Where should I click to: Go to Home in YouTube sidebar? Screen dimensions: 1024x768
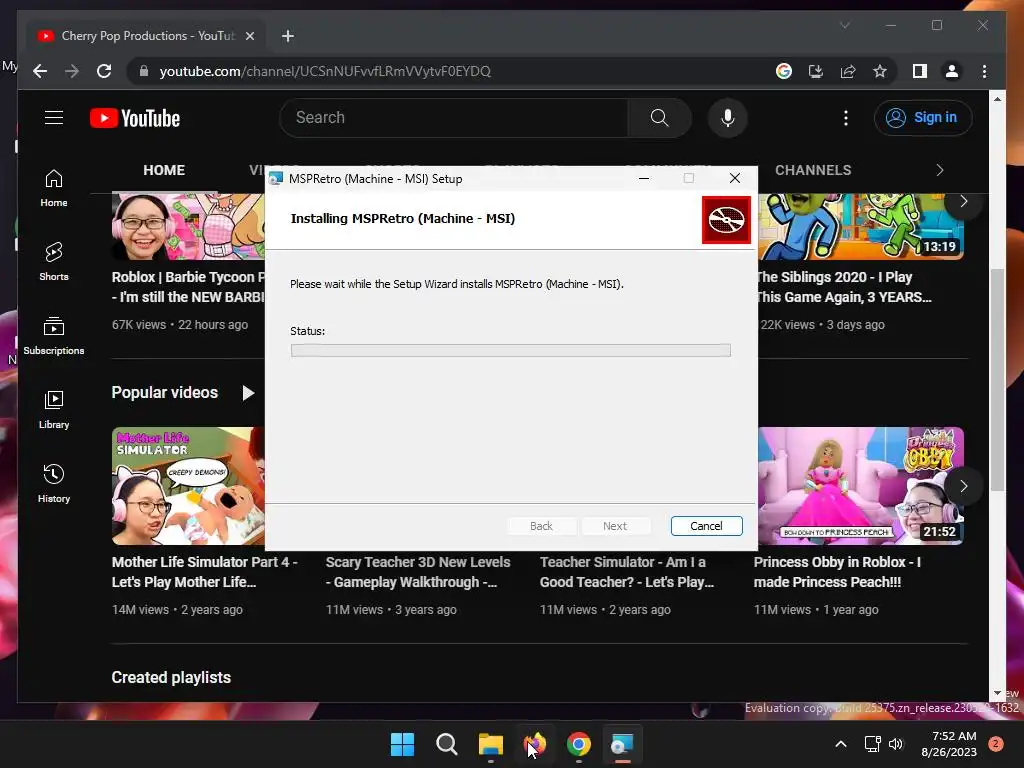pos(54,188)
